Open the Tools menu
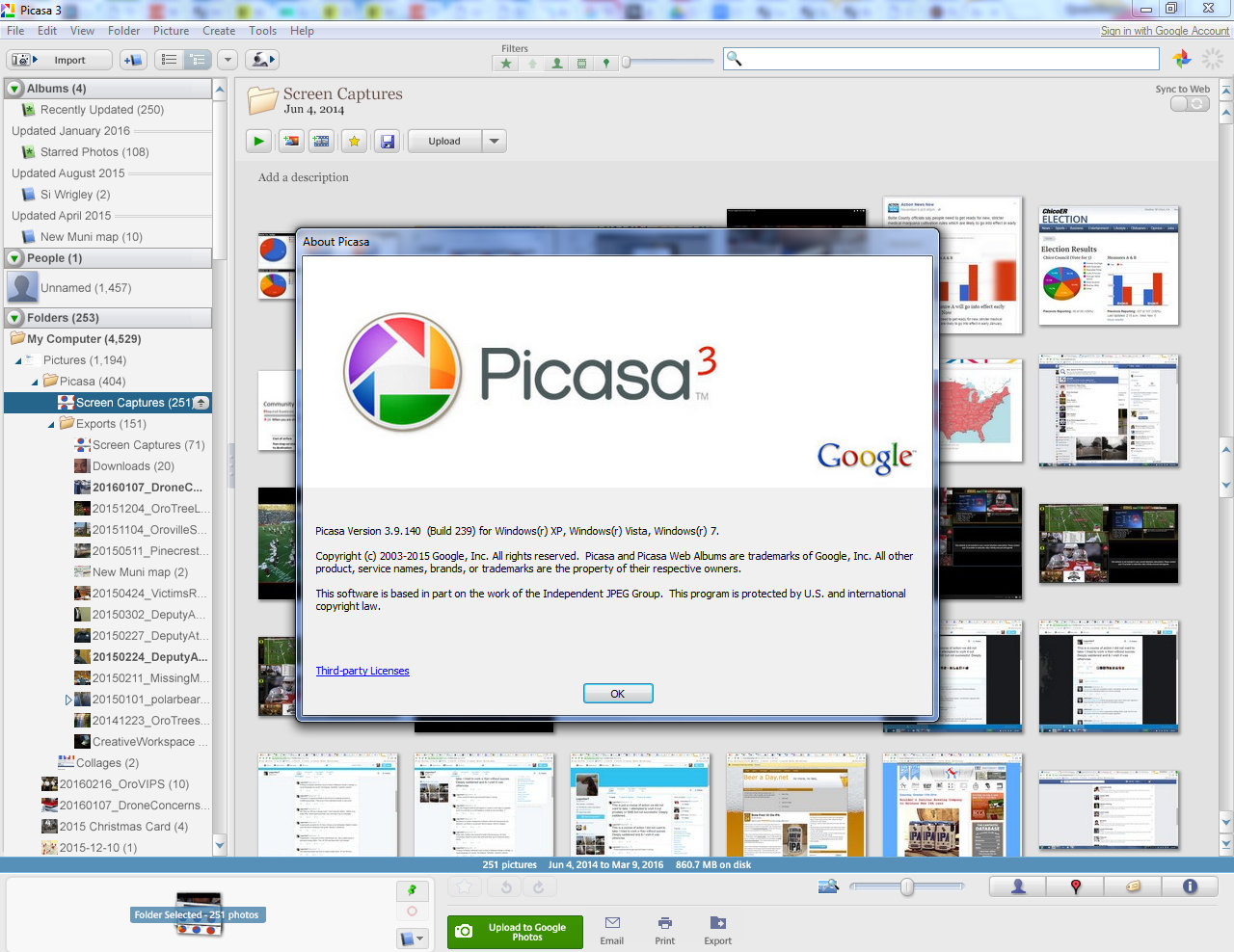The image size is (1234, 952). 263,31
